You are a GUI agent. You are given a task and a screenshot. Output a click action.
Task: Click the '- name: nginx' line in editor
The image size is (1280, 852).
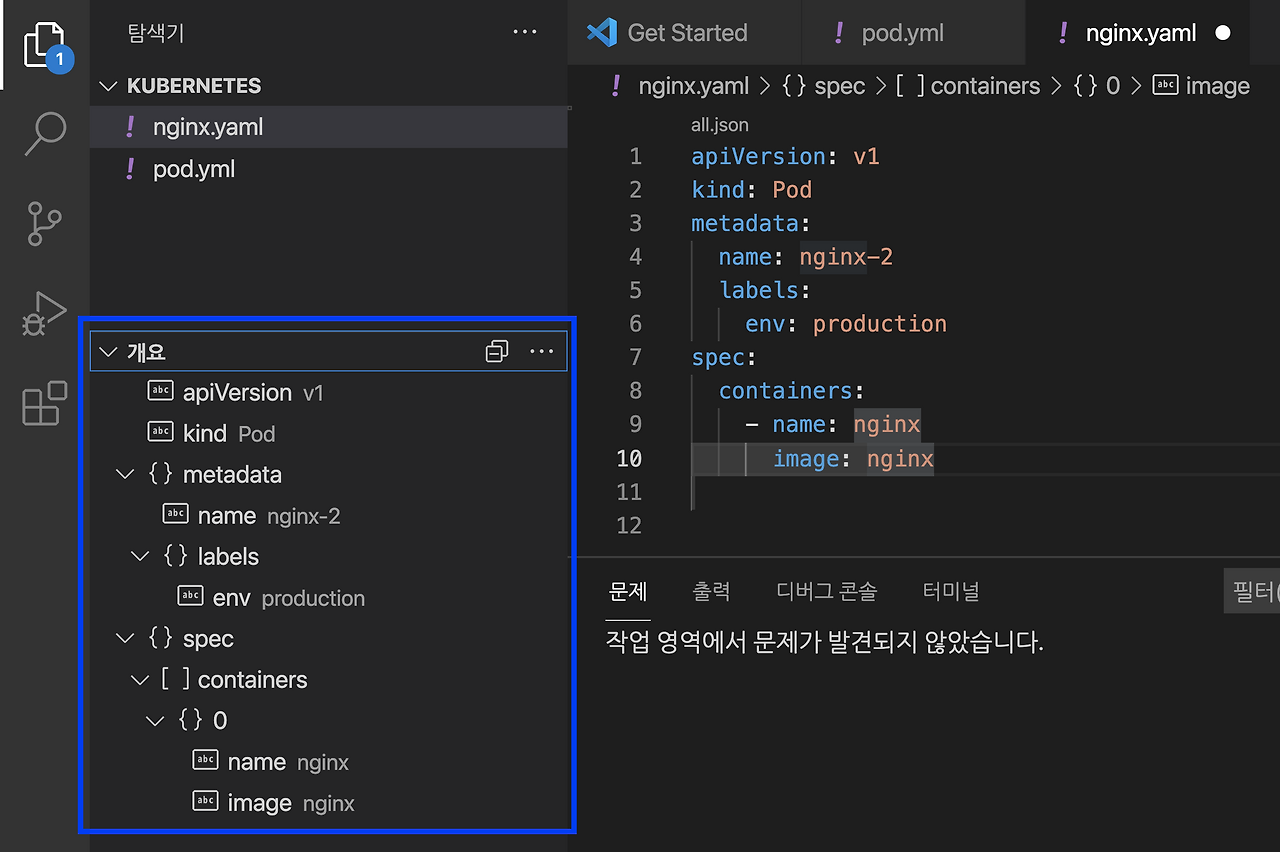tap(832, 424)
